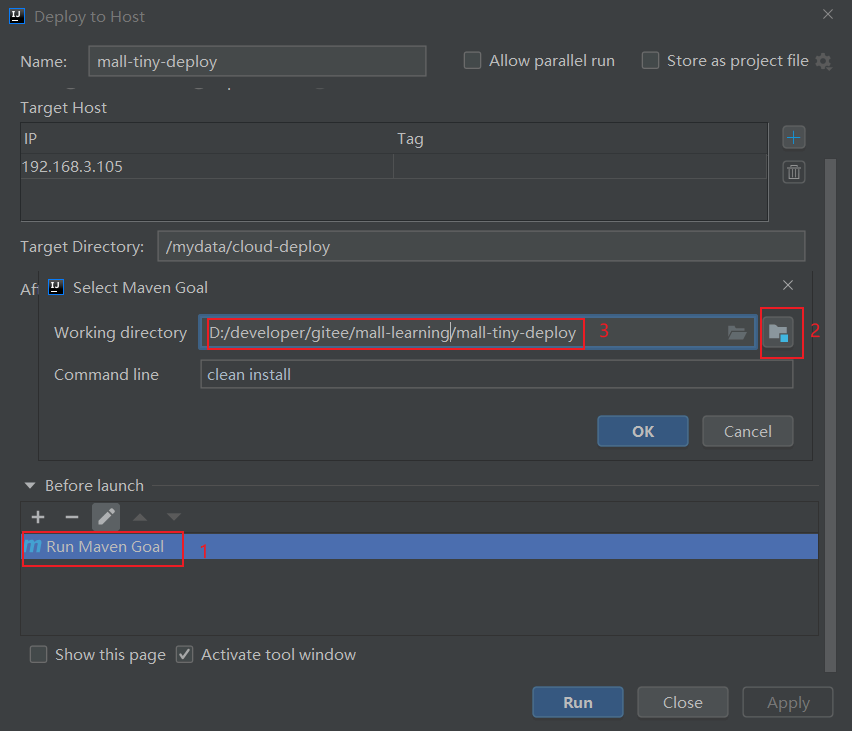Close the Select Maven Goal dialog
This screenshot has height=731, width=852.
788,287
